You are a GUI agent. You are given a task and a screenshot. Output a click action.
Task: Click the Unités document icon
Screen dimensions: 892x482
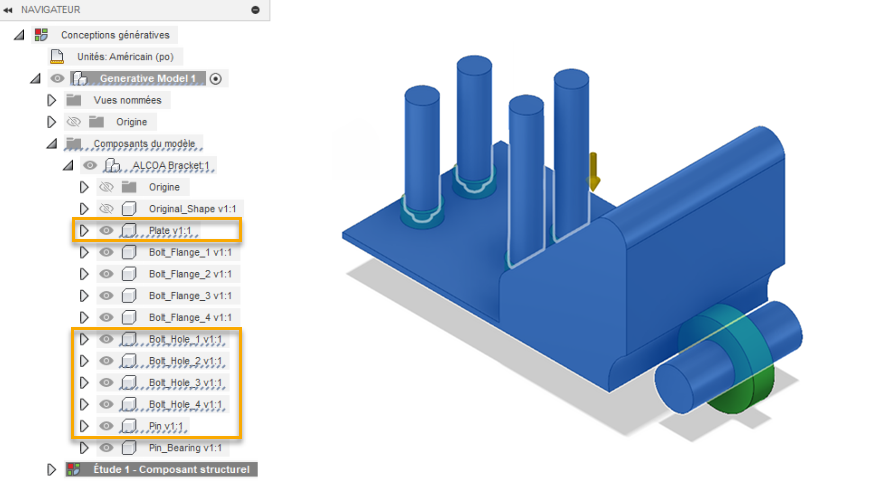tap(57, 56)
